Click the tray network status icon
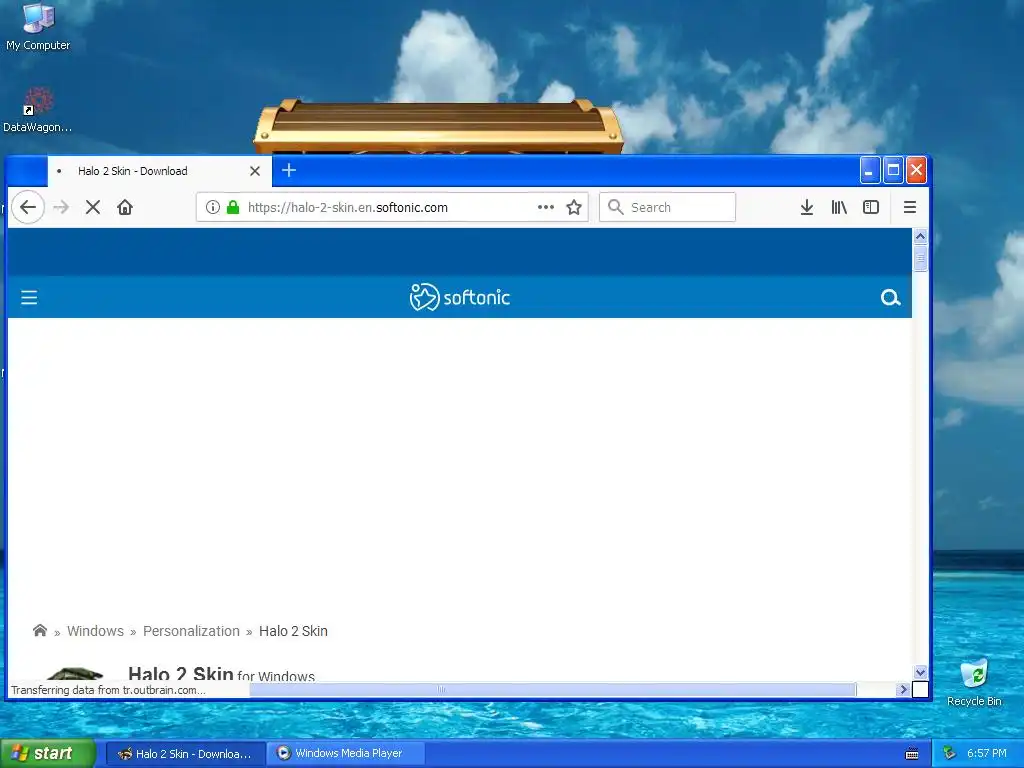The image size is (1024, 768). point(949,754)
